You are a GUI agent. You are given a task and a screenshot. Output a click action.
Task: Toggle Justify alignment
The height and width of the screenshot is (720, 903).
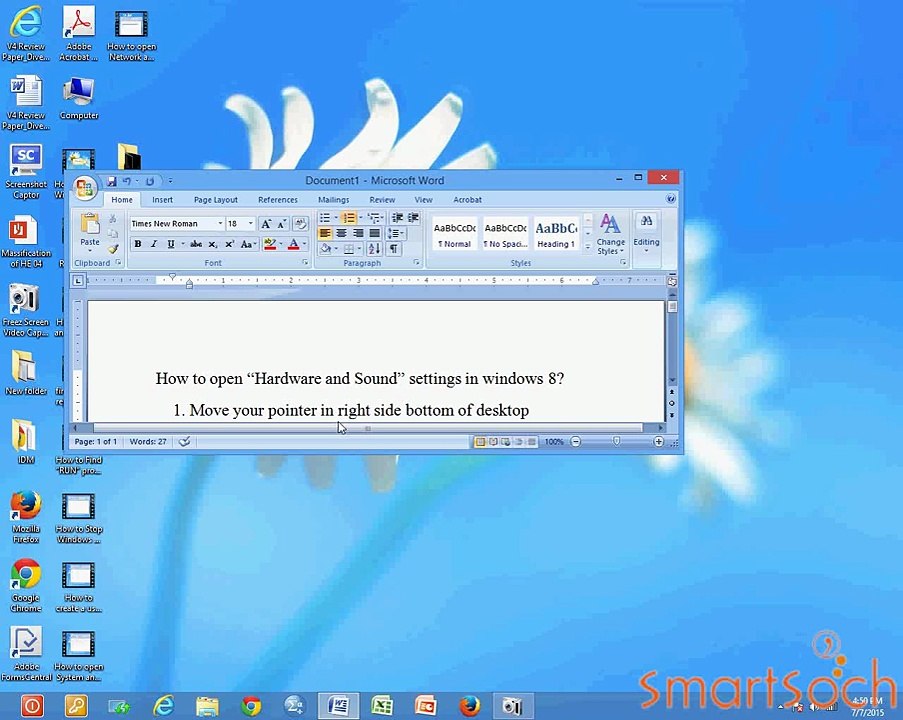[374, 233]
